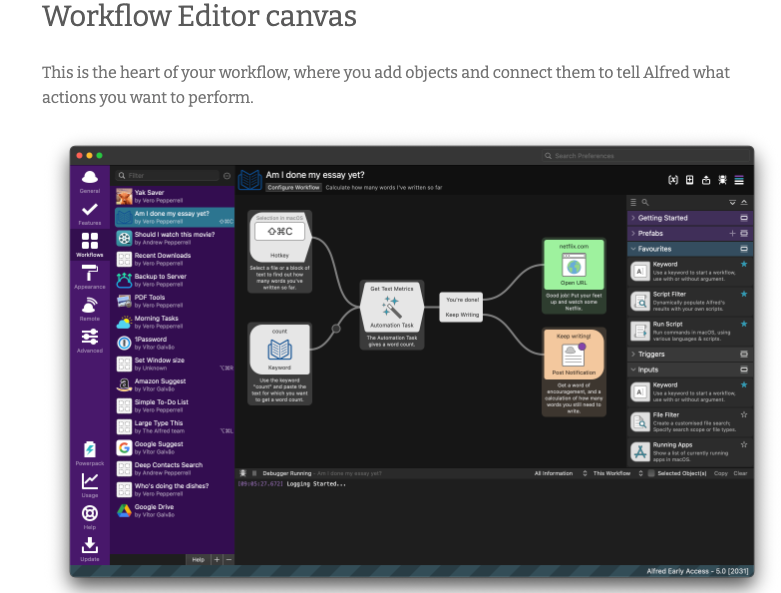Switch to the Appearance tab
This screenshot has height=593, width=781.
[90, 277]
